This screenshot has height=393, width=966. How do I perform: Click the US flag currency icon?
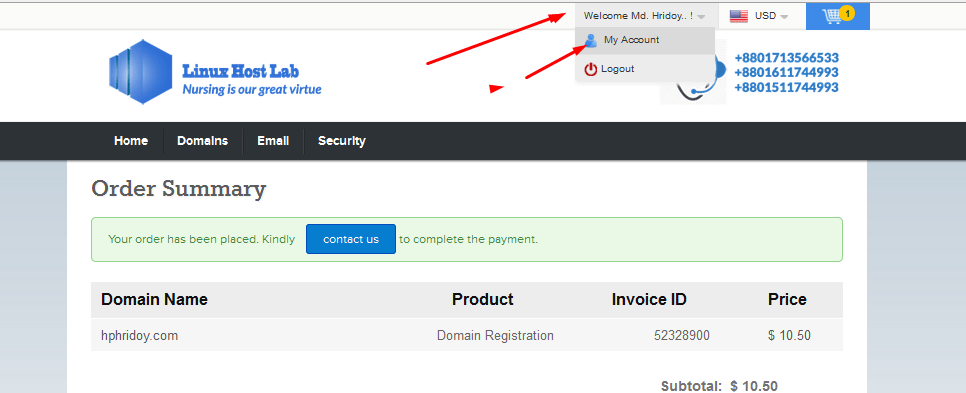tap(739, 16)
